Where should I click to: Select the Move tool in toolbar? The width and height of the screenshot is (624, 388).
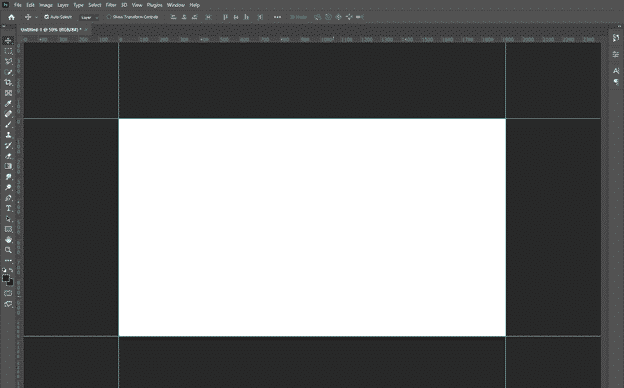[8, 41]
